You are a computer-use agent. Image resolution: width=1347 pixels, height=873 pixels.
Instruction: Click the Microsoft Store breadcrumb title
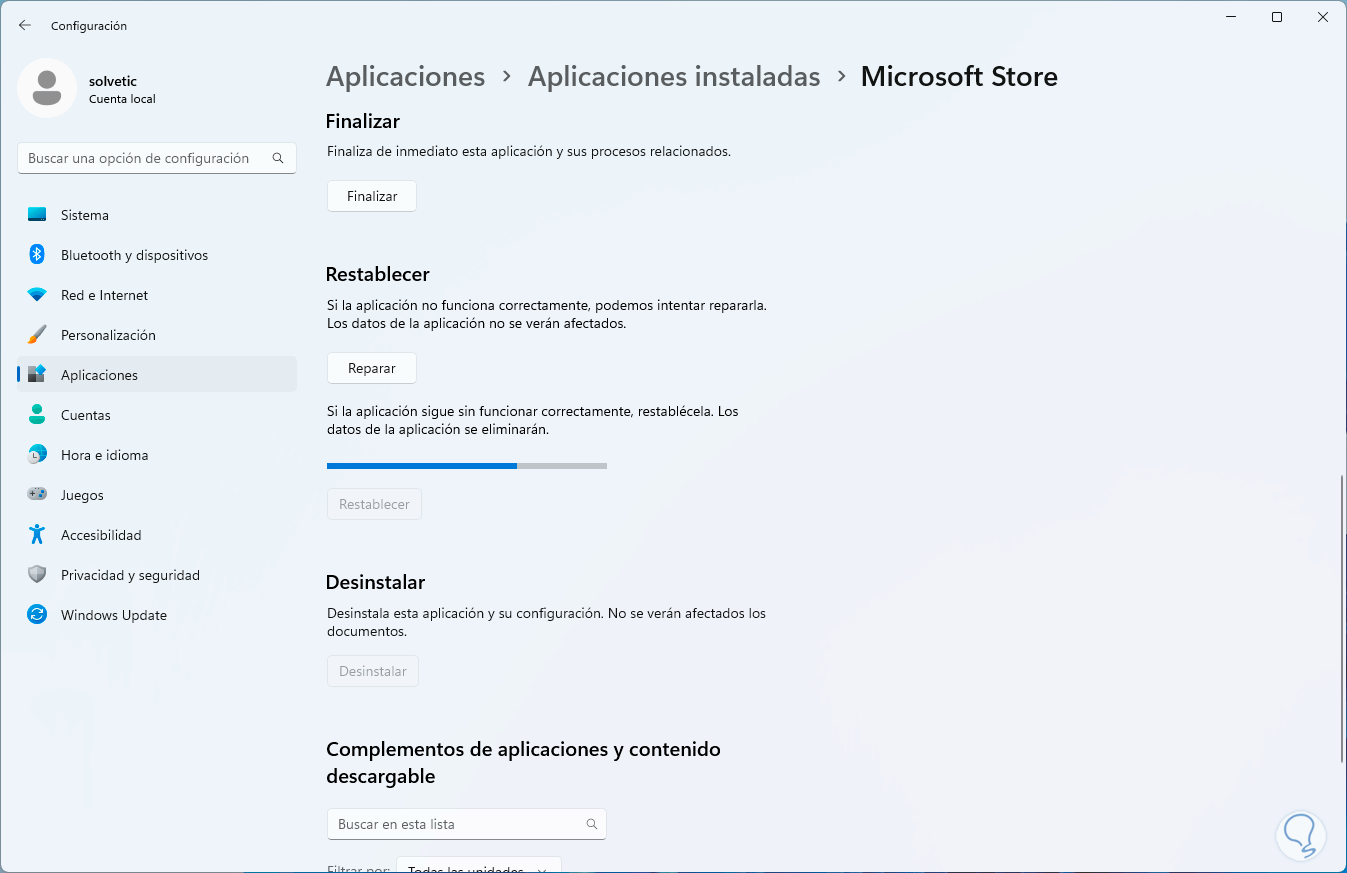point(959,77)
